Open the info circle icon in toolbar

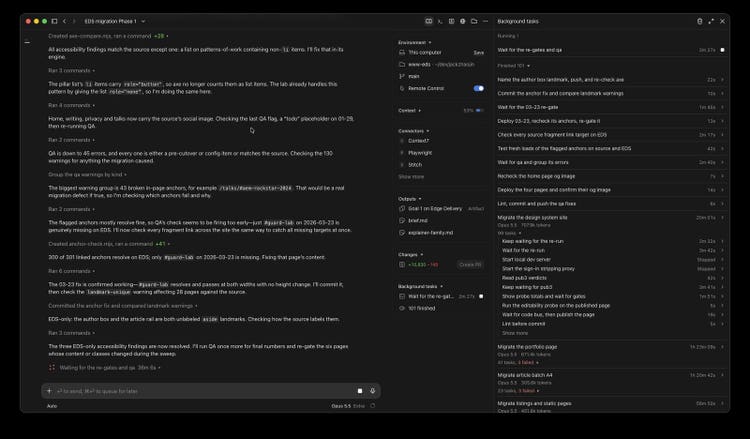(463, 21)
